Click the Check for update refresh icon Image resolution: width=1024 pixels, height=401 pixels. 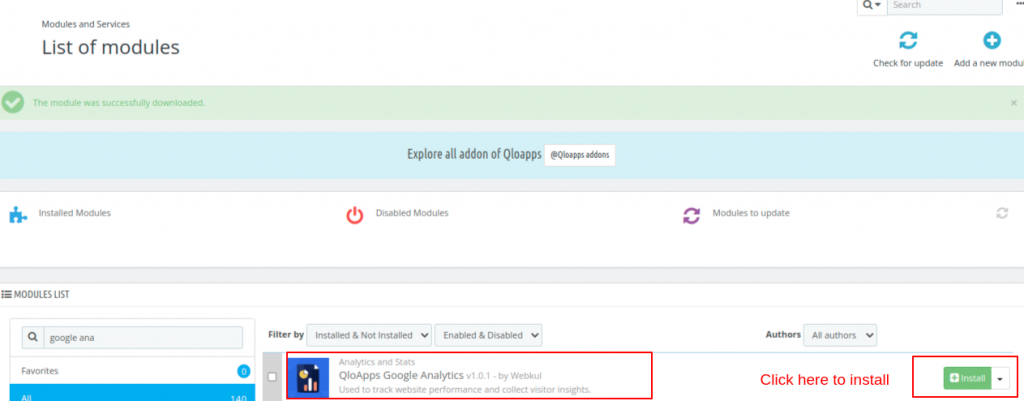908,40
